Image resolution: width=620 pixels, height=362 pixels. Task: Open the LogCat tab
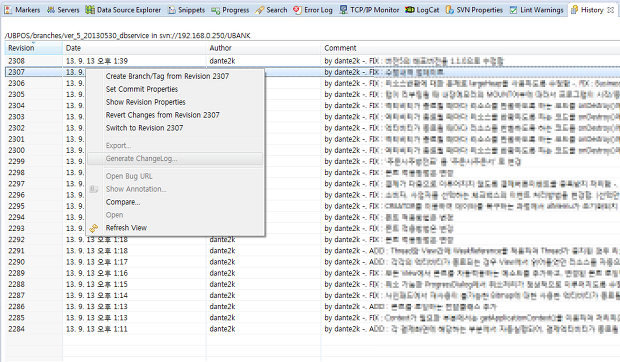click(422, 10)
